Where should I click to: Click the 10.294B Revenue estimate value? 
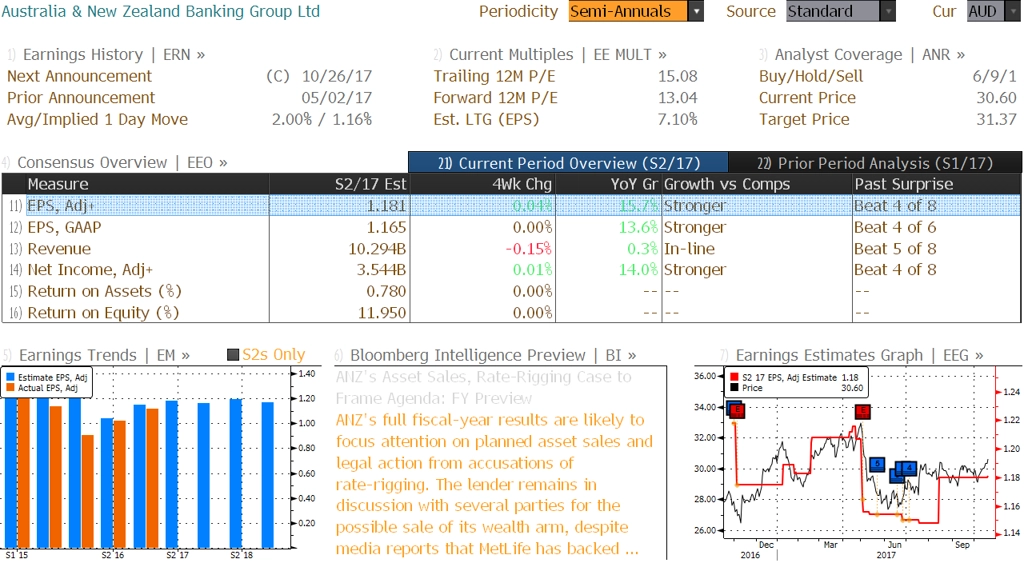pyautogui.click(x=377, y=249)
